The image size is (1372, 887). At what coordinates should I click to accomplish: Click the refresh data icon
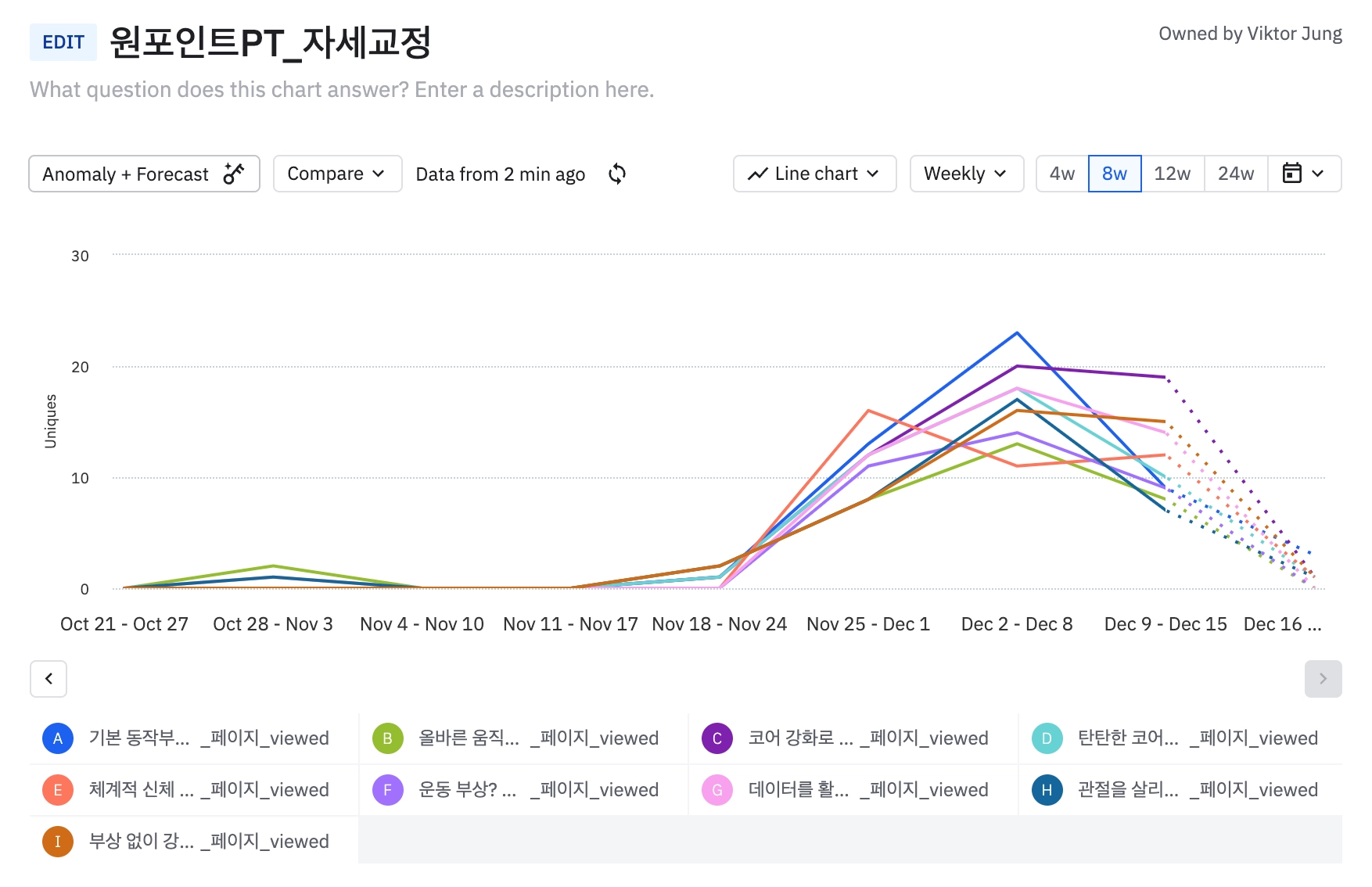click(x=617, y=174)
